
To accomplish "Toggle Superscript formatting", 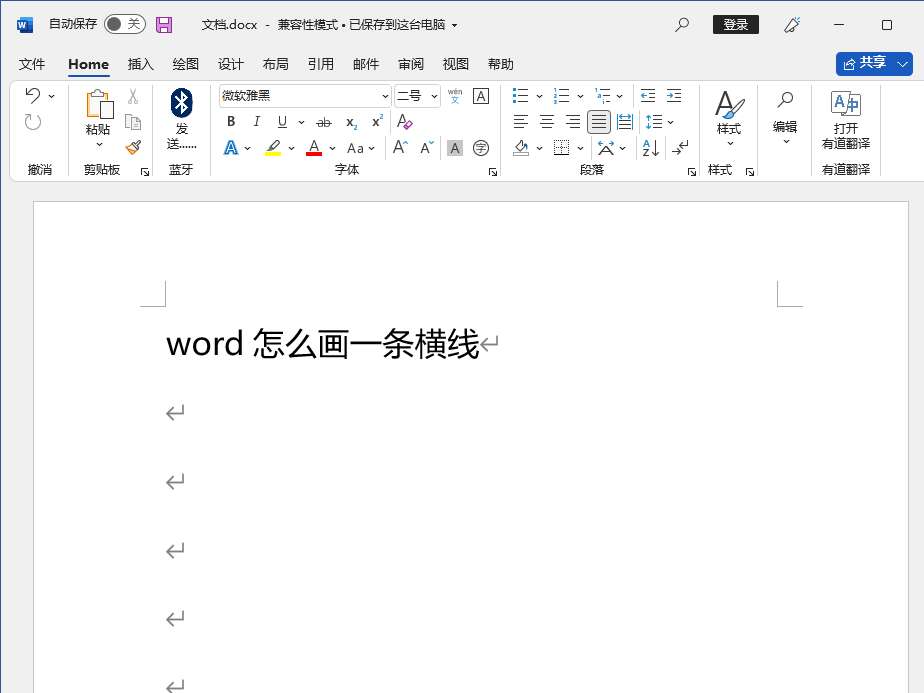I will 377,121.
